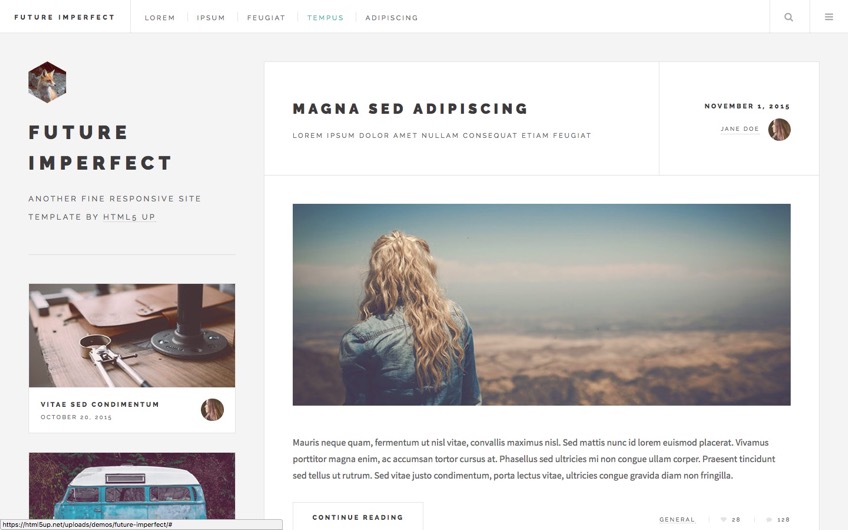Select the Adipiscing nav item

[x=392, y=18]
